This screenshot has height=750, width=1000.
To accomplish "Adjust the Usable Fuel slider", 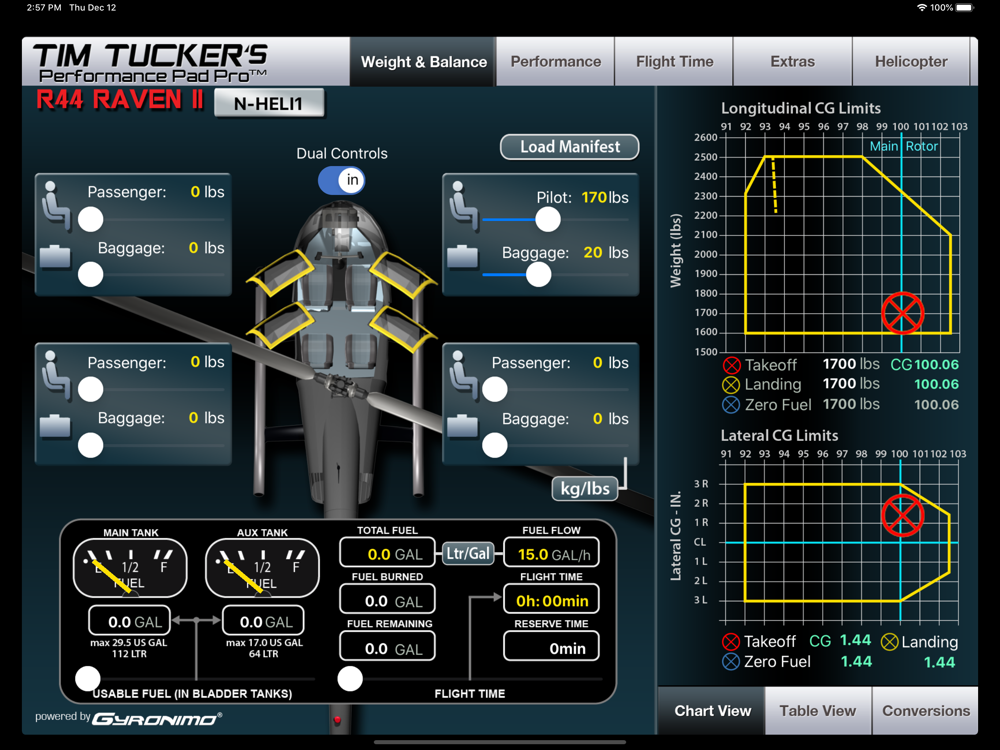I will pos(87,679).
